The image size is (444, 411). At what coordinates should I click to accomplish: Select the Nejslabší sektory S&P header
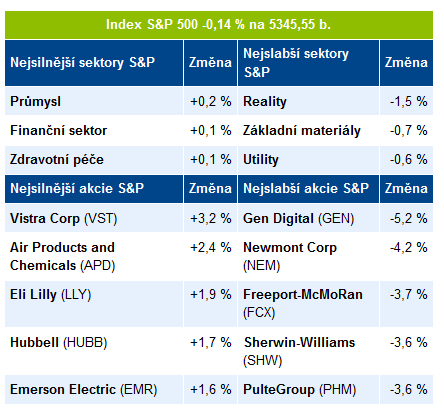(x=308, y=63)
